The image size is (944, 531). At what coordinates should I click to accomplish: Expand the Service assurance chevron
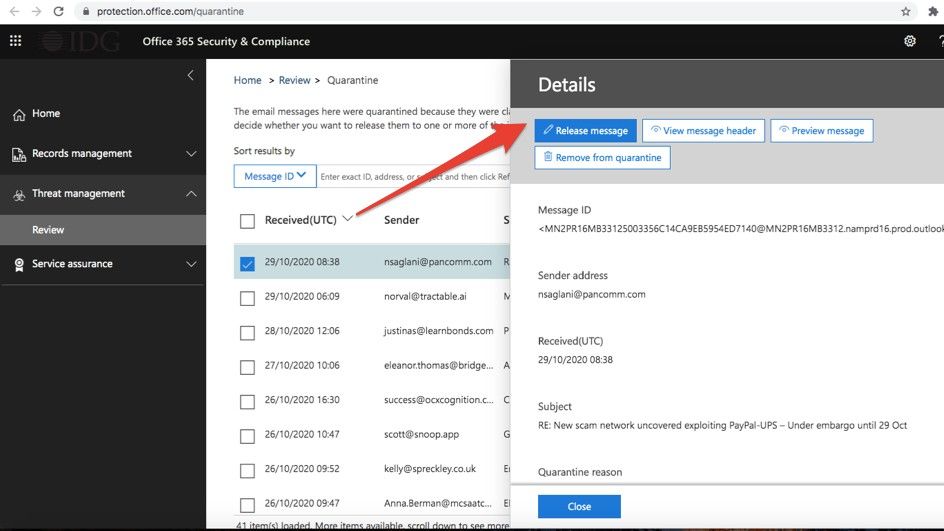click(191, 264)
